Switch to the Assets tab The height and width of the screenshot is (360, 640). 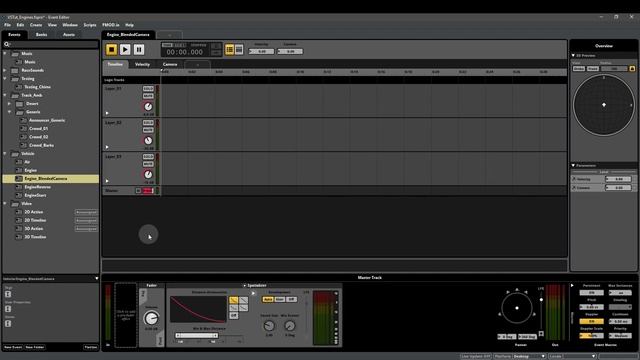(69, 35)
